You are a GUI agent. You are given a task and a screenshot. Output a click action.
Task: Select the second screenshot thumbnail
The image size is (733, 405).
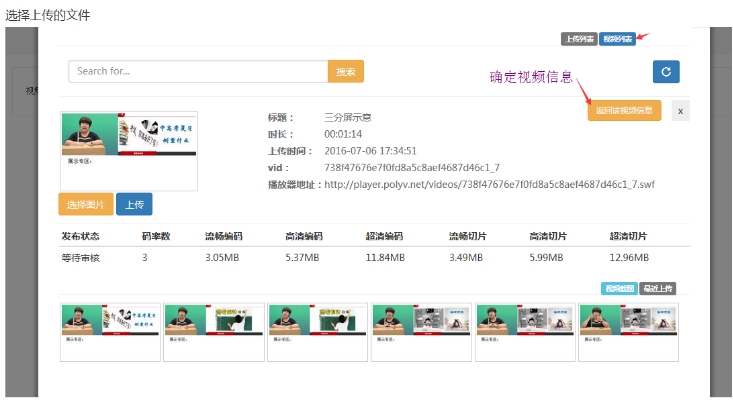[214, 332]
